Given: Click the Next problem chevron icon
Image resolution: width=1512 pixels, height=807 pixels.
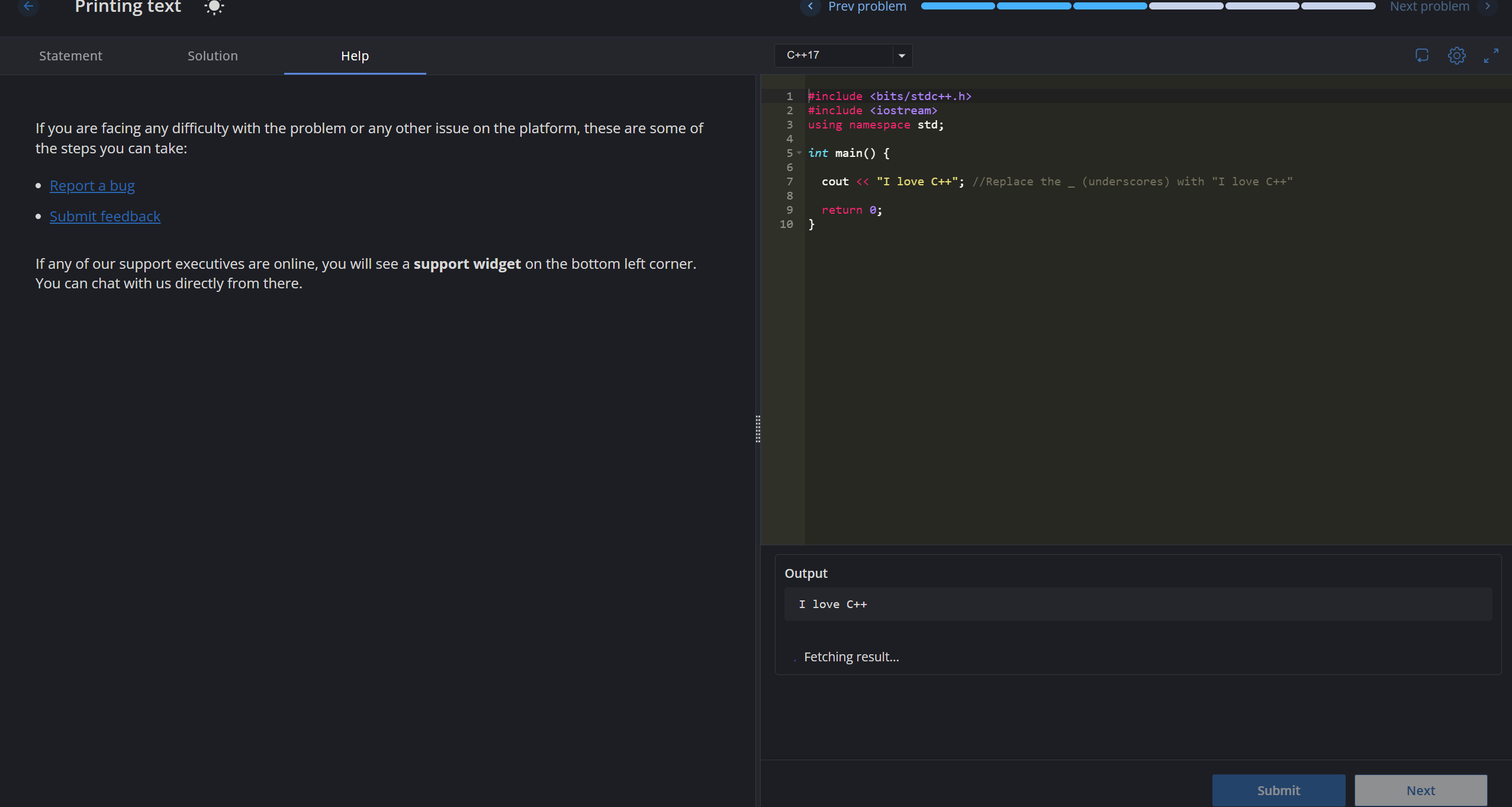Looking at the screenshot, I should pos(1488,7).
